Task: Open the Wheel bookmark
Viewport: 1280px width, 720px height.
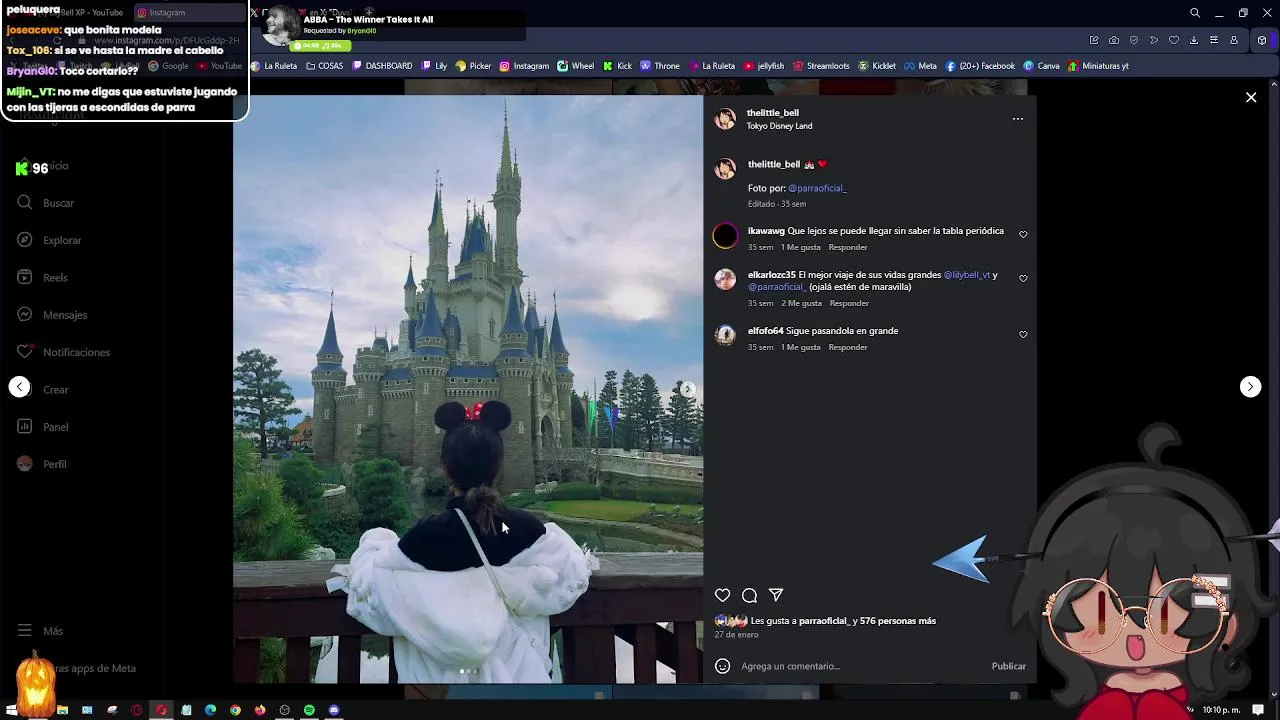Action: tap(575, 66)
